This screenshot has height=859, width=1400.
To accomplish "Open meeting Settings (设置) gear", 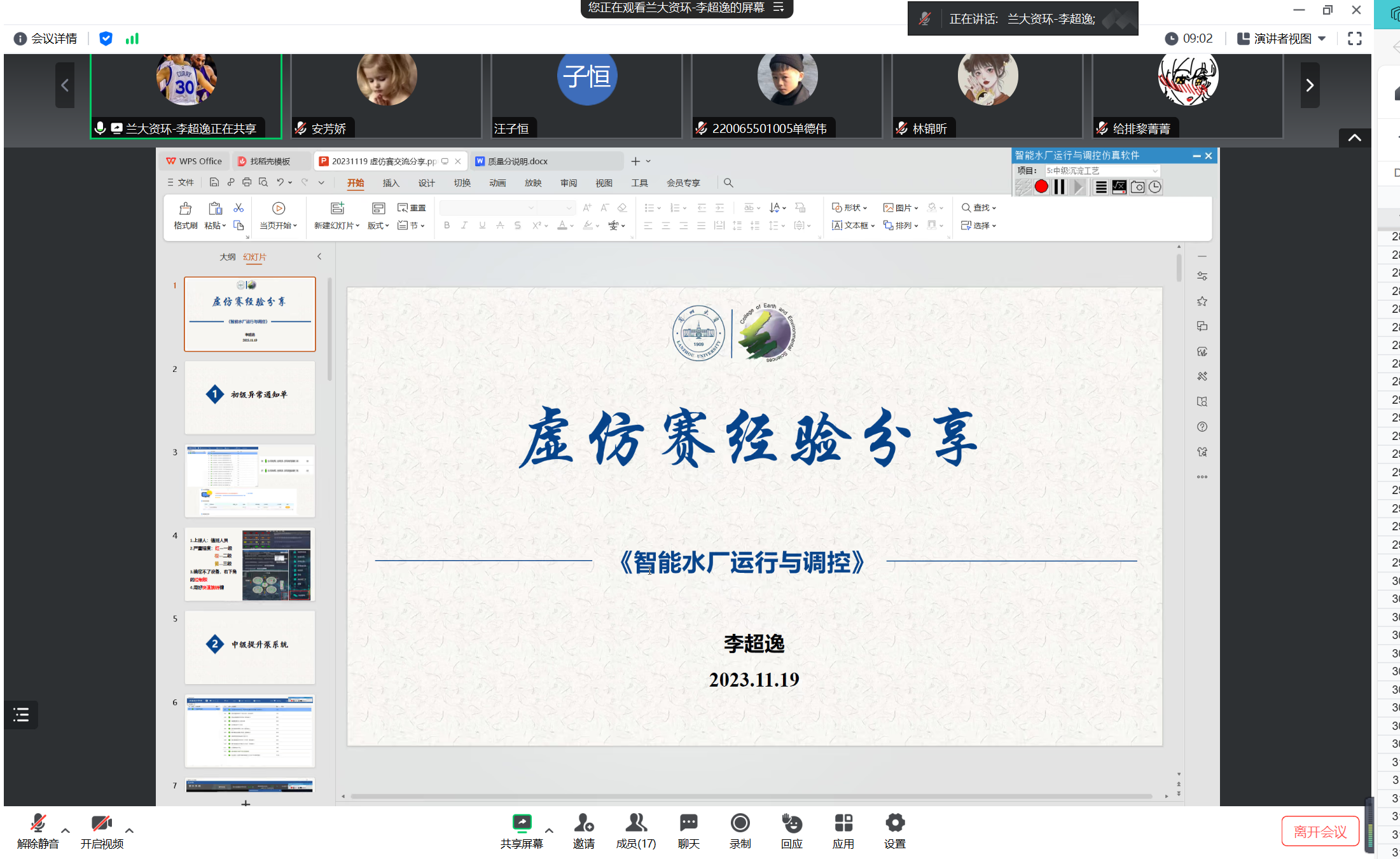I will (x=894, y=823).
